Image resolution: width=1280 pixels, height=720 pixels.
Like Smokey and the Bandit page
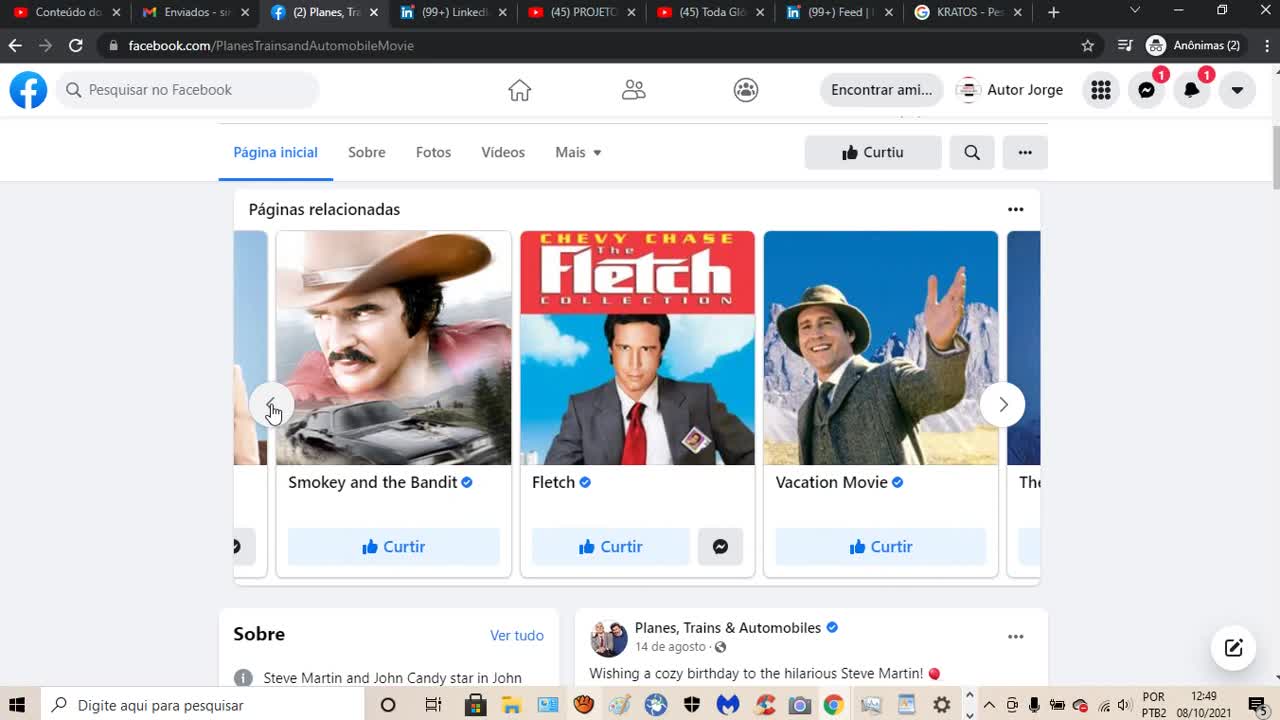[x=394, y=547]
